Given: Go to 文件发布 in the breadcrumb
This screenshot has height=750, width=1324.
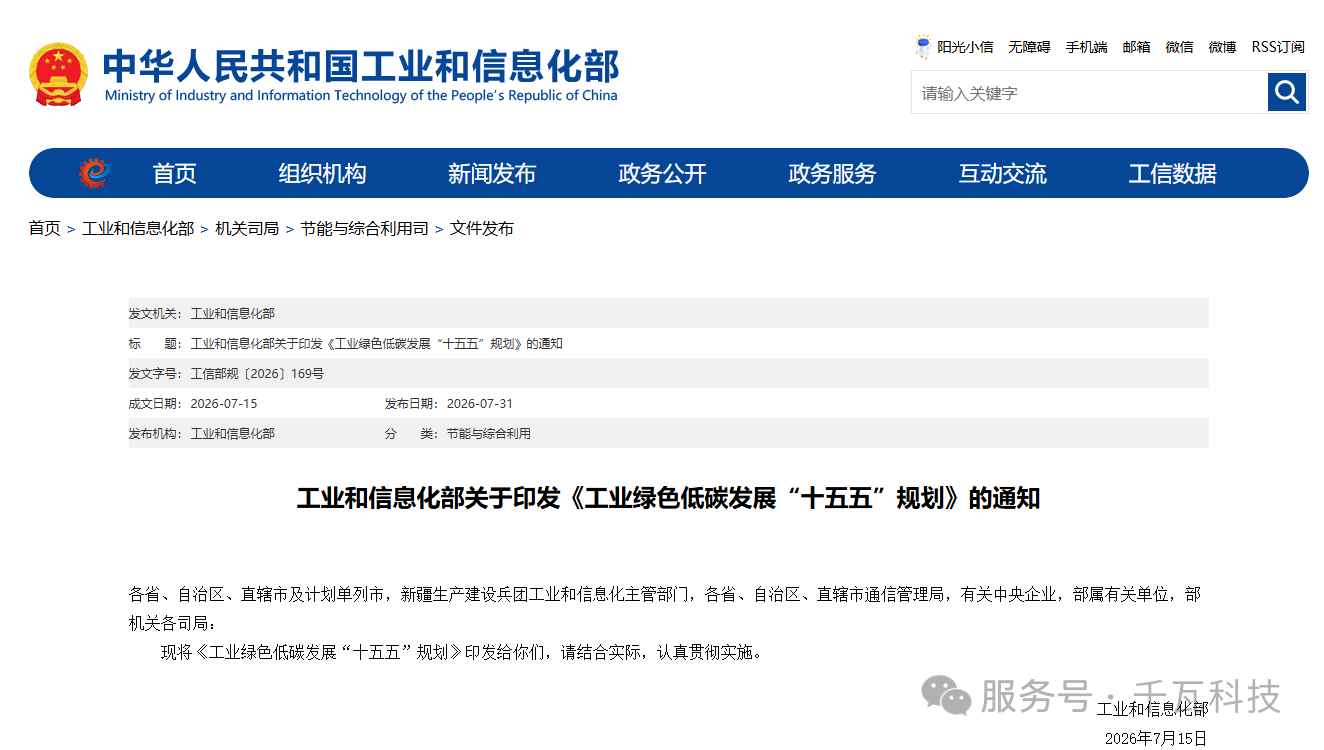Looking at the screenshot, I should pyautogui.click(x=482, y=229).
